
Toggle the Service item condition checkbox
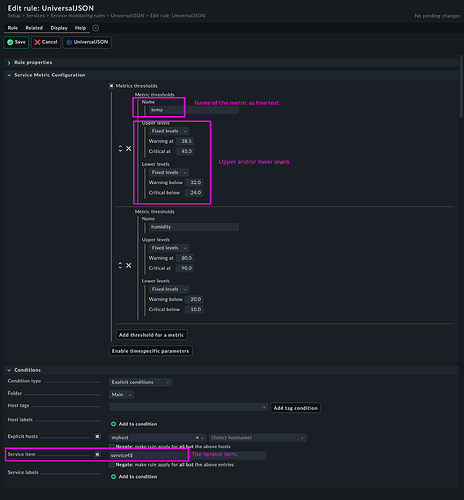tap(97, 454)
